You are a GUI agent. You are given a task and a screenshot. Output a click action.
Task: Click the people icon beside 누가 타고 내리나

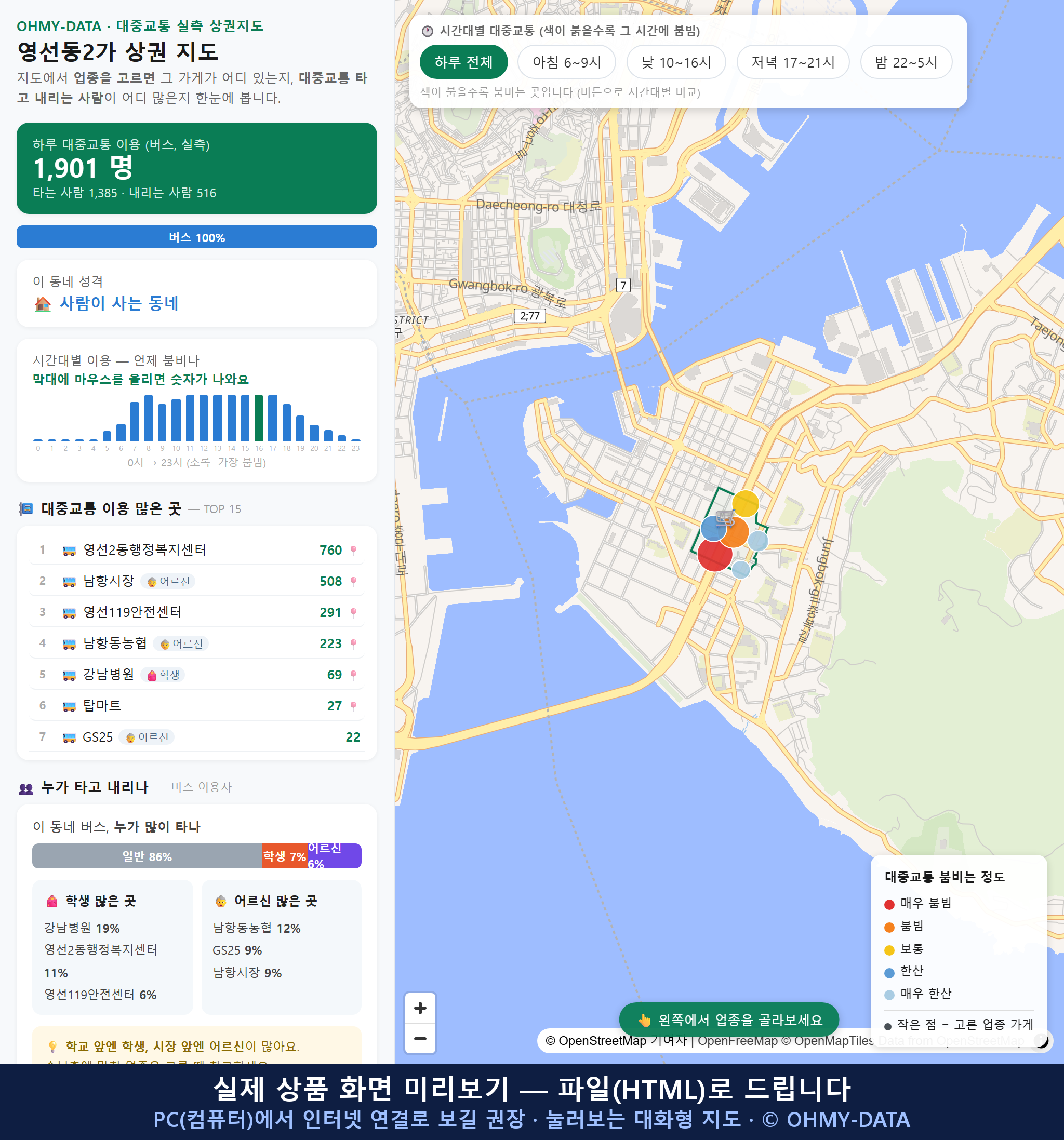pos(26,788)
